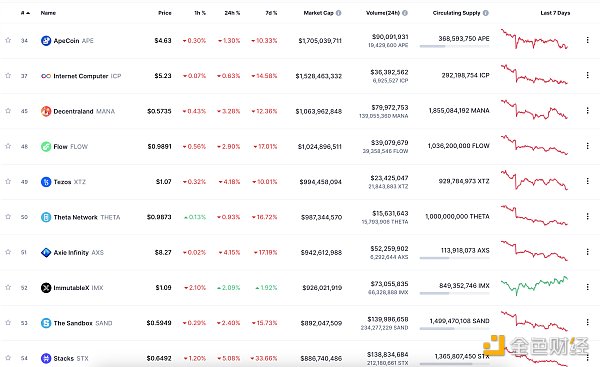Open three-dot menu for The Sandbox row

tap(587, 322)
